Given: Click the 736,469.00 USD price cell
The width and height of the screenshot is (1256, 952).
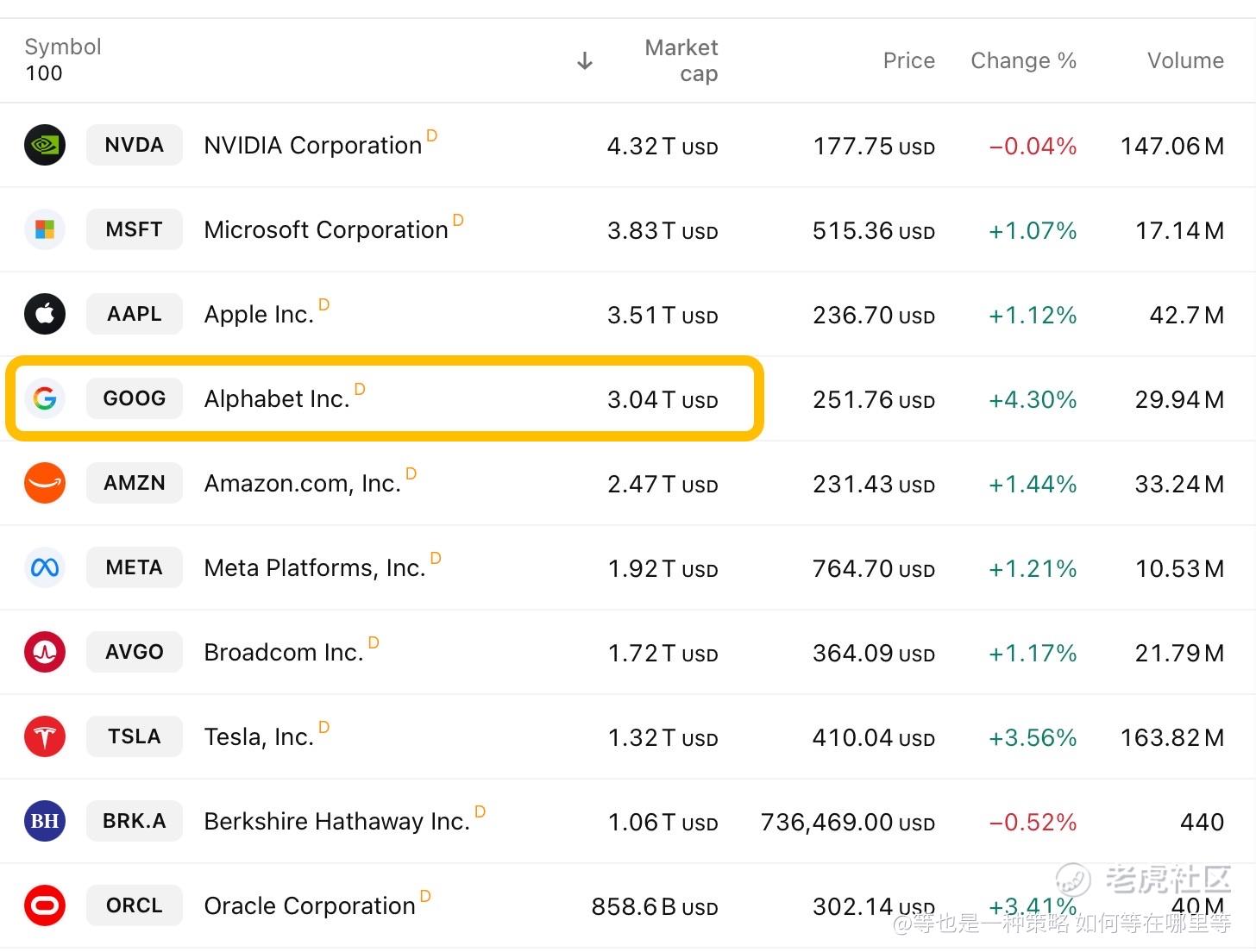Looking at the screenshot, I should point(848,823).
